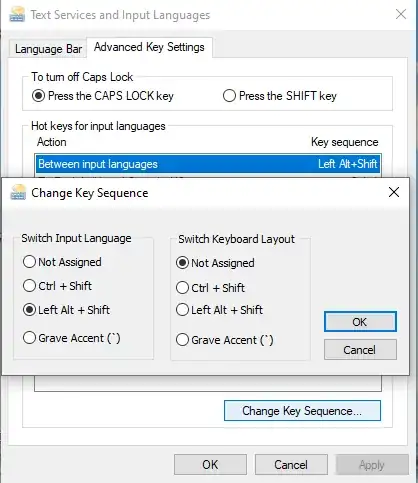The width and height of the screenshot is (418, 483).
Task: Click the Change Key Sequence... button
Action: 302,411
